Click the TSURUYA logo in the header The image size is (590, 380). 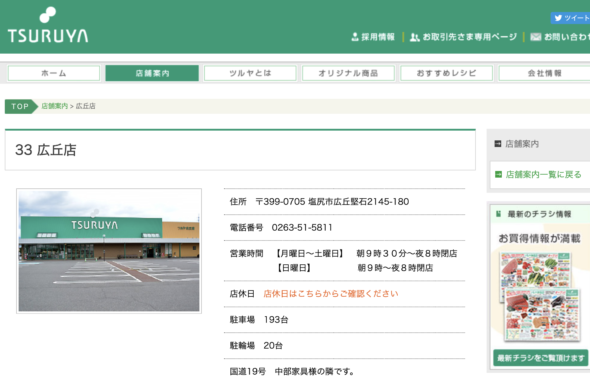(48, 25)
